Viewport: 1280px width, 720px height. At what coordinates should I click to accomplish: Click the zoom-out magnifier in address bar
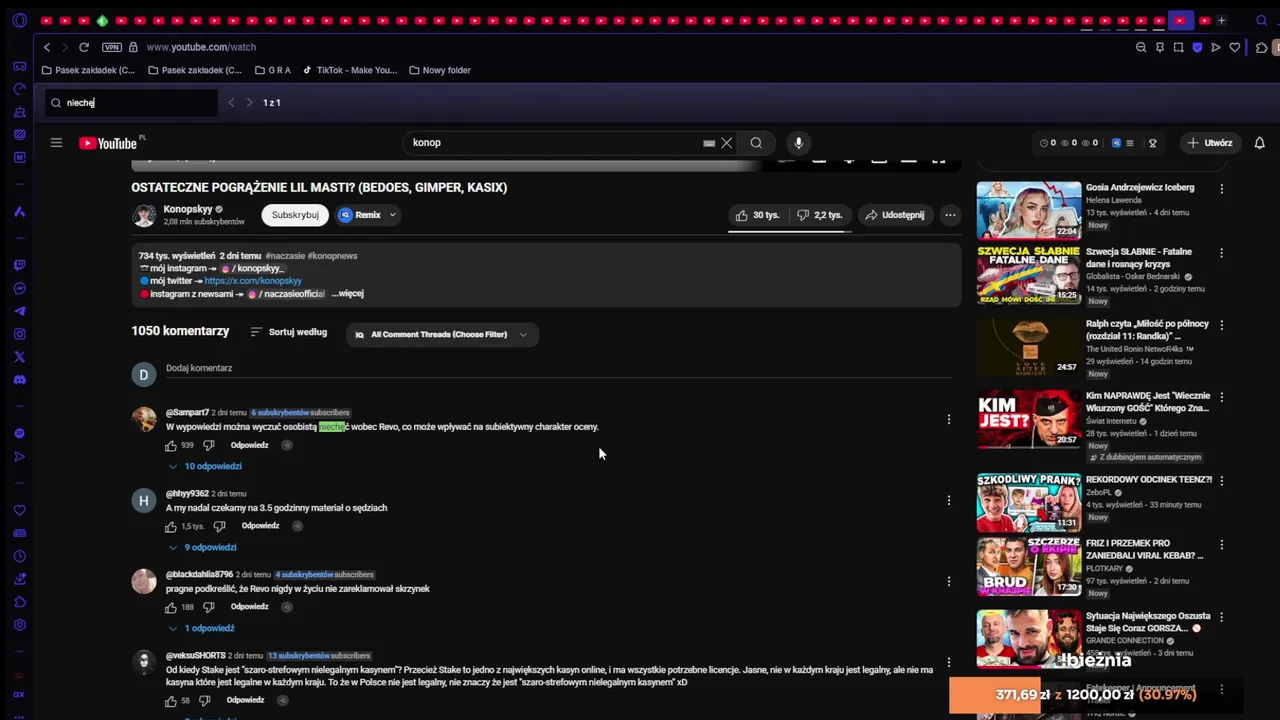tap(1141, 47)
